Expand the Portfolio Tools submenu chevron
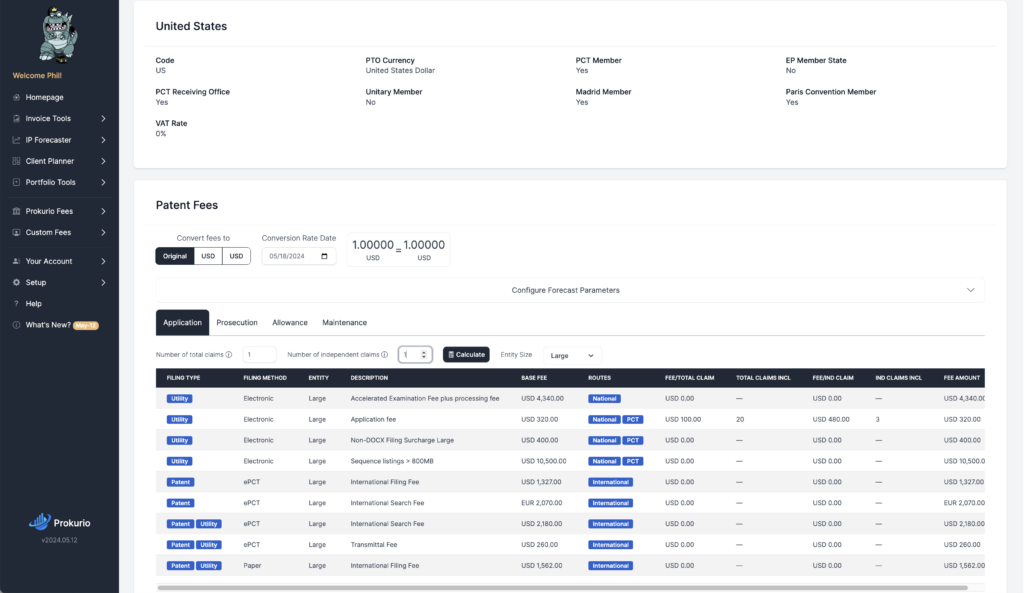The height and width of the screenshot is (593, 1024). coord(103,182)
